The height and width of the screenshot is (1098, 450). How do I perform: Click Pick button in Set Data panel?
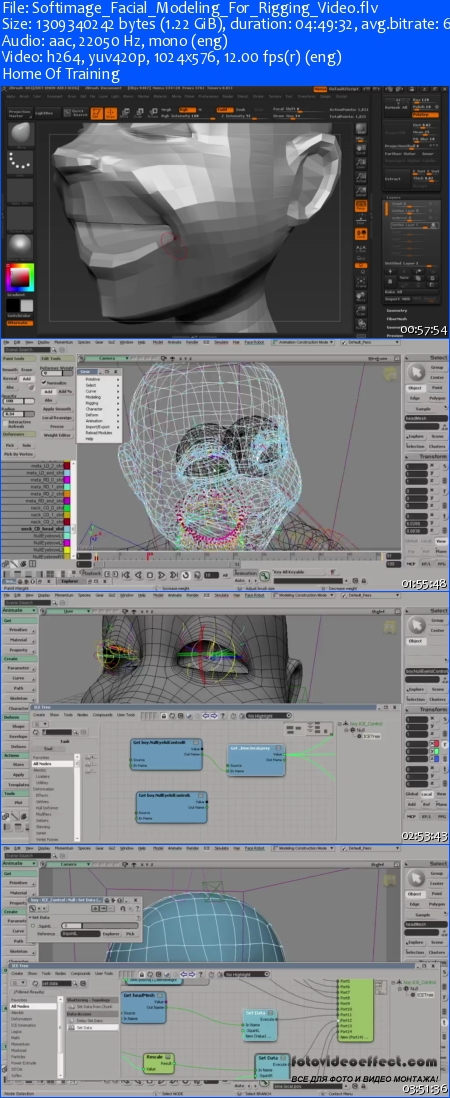(x=130, y=933)
